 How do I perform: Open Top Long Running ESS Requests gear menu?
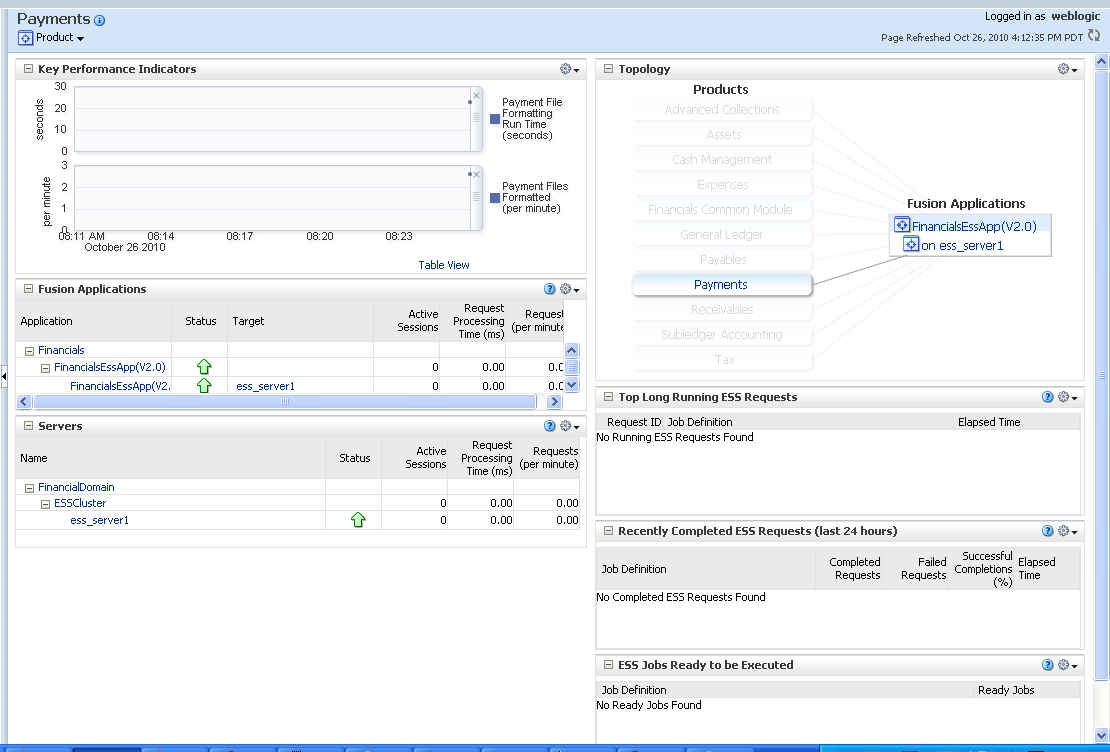point(1068,397)
